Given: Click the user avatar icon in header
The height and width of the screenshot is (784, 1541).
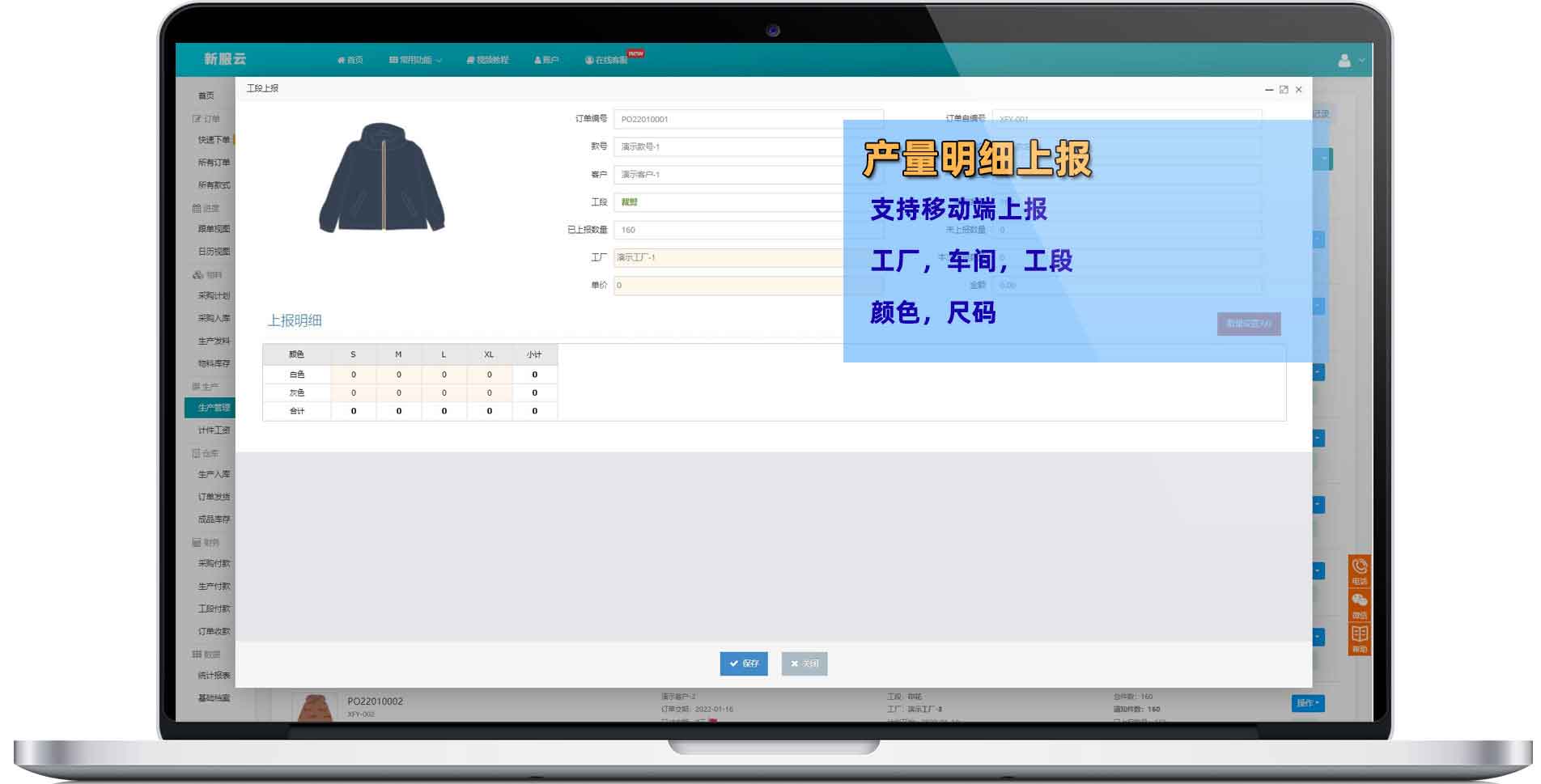Looking at the screenshot, I should (1344, 61).
